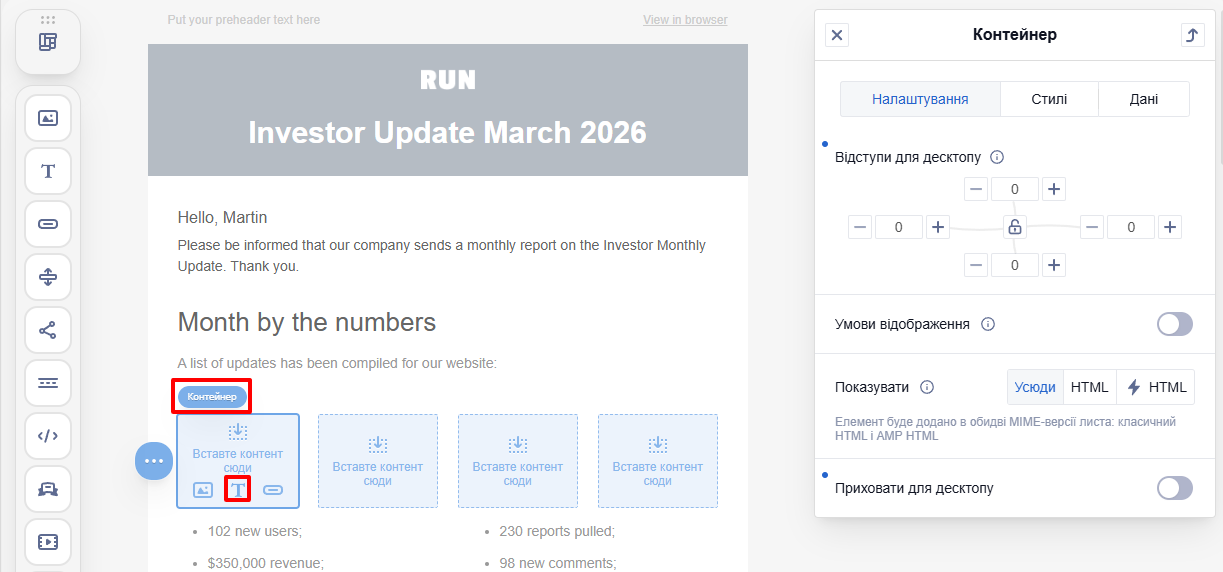Show info for Відступи для десктопу
Screen dimensions: 1223x572
[x=997, y=157]
